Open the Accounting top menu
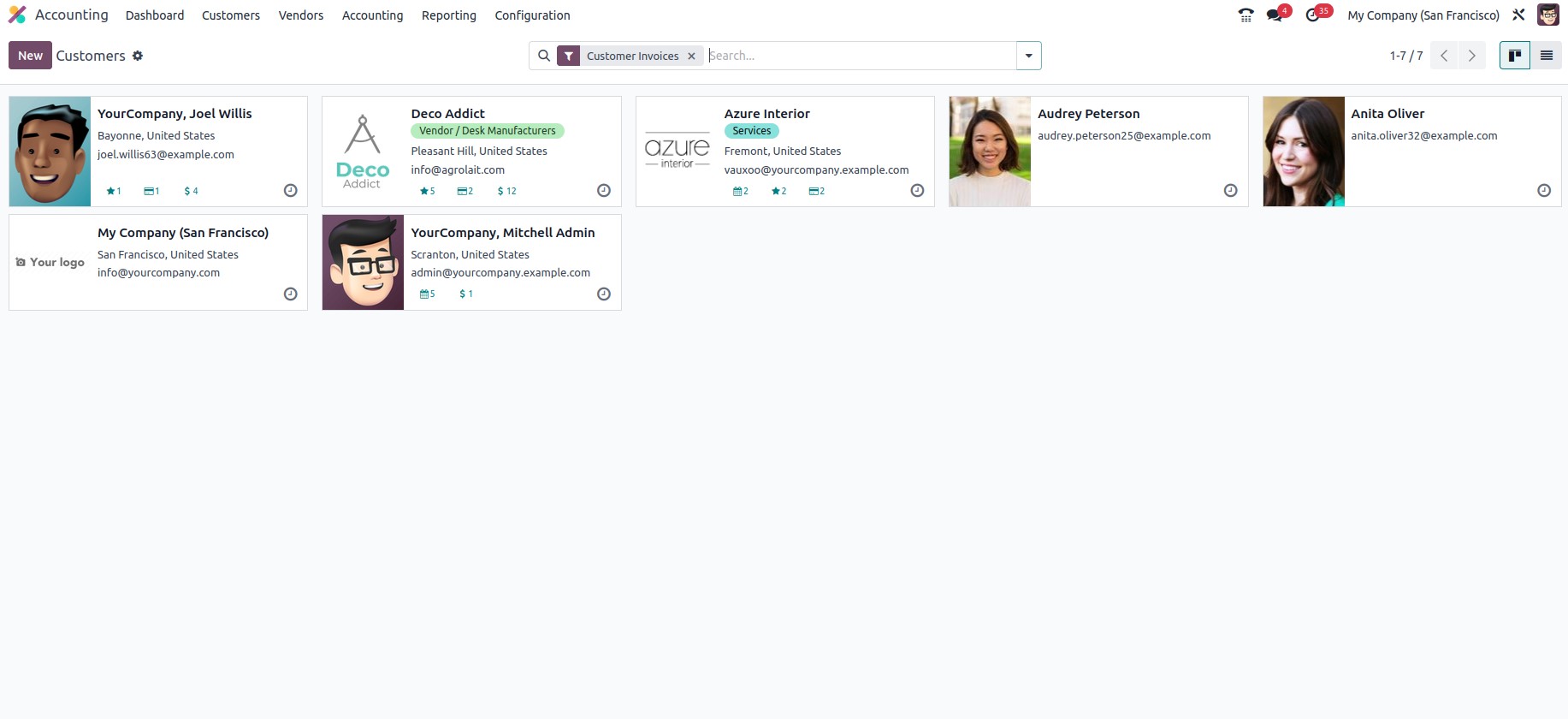The height and width of the screenshot is (719, 1568). coord(372,15)
